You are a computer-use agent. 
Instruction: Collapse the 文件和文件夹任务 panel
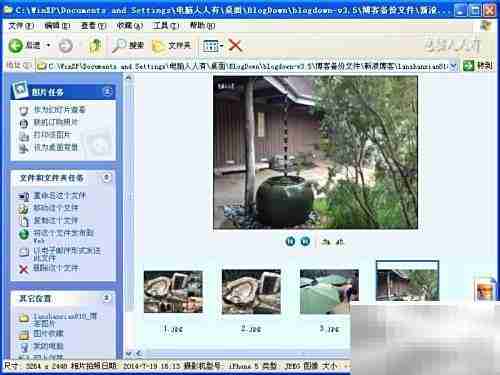(106, 178)
